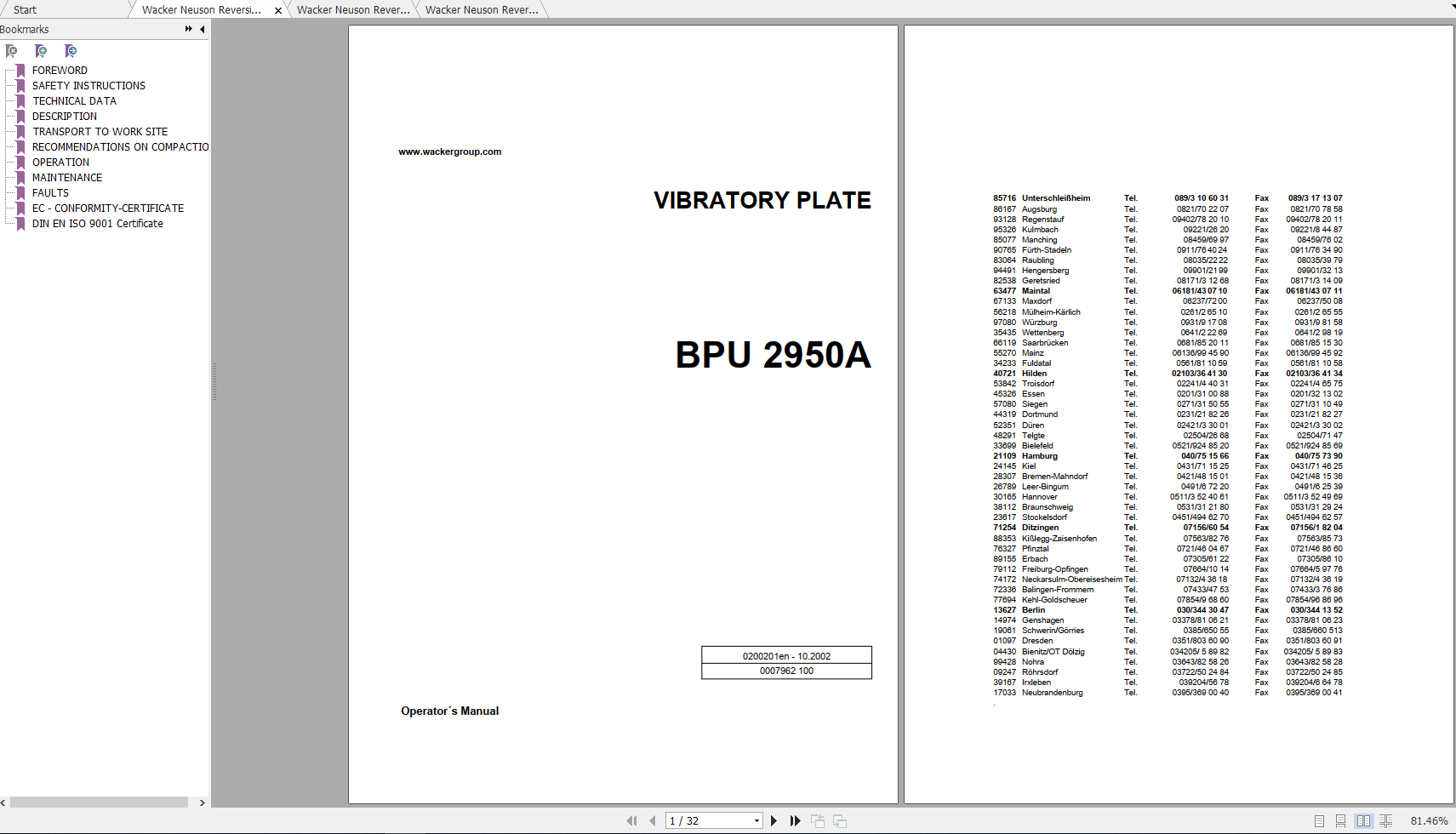Close the active Wacker Neuson document tab

(278, 10)
